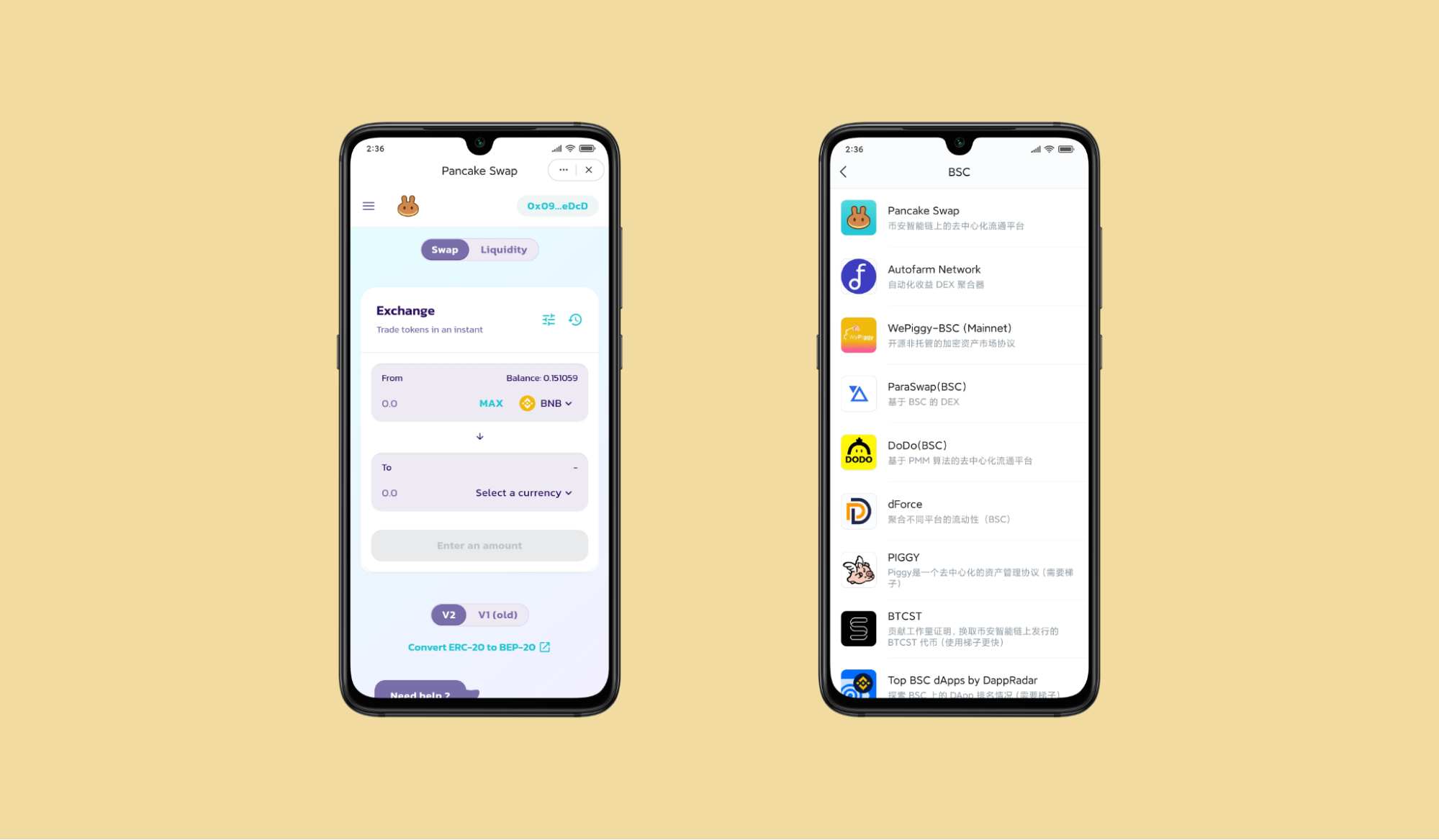The width and height of the screenshot is (1439, 840).
Task: Click Enter an amount input field
Action: 479,545
